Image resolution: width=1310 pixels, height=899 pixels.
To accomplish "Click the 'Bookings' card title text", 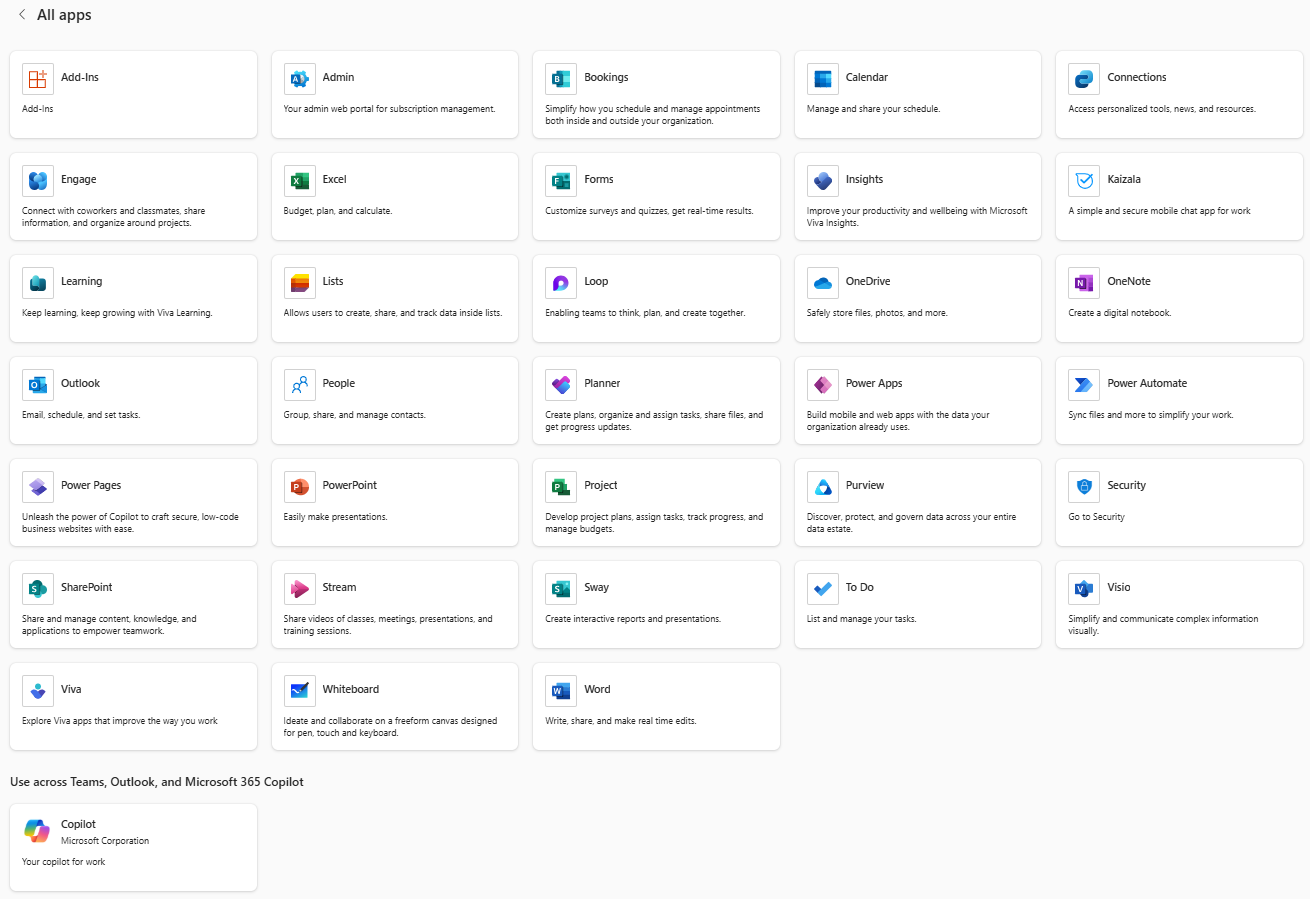I will tap(606, 77).
